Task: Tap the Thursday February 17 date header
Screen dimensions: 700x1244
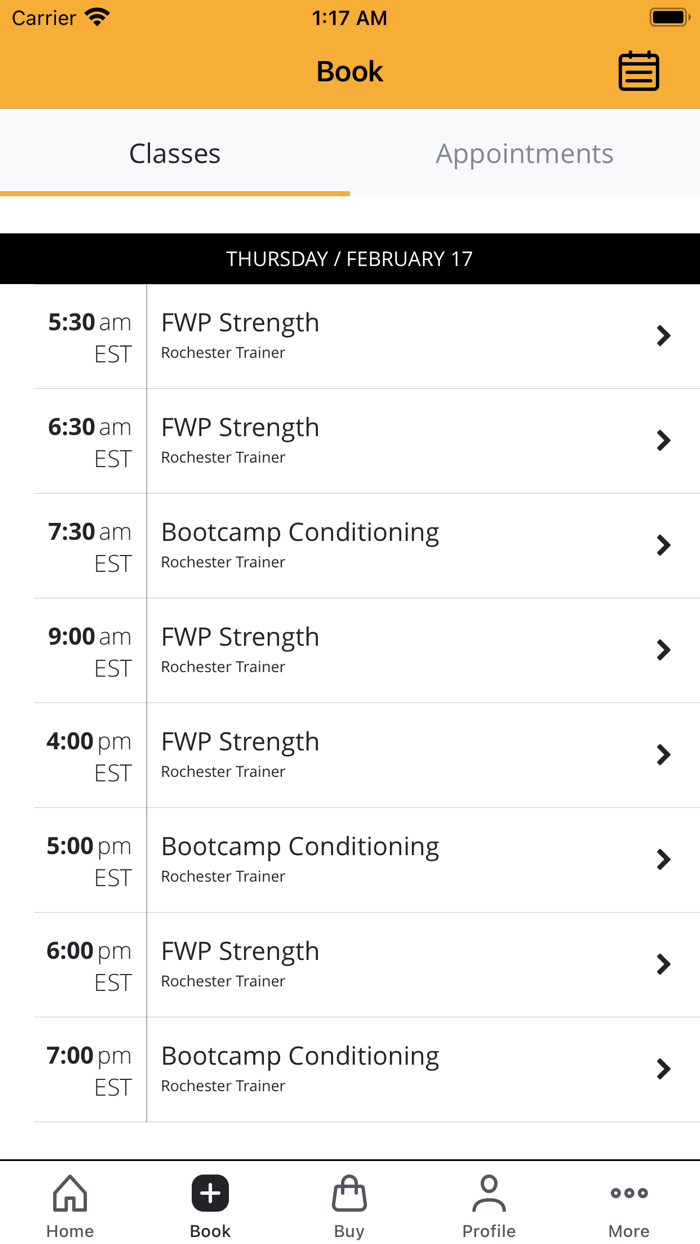Action: [350, 258]
